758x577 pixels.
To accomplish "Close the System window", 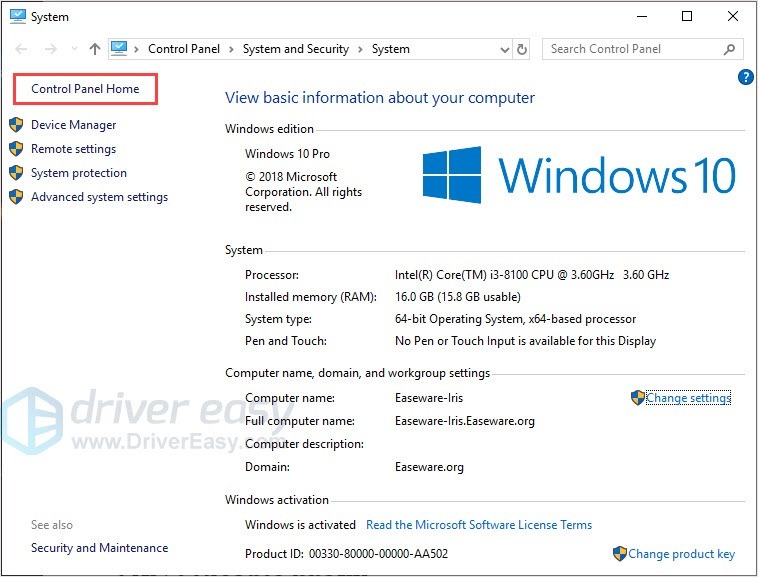I will [733, 16].
